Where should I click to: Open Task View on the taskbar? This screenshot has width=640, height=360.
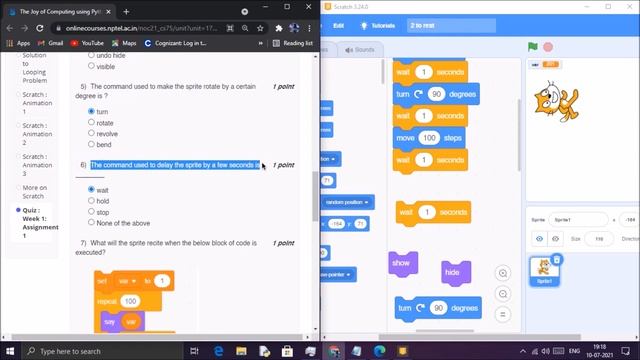[x=195, y=351]
